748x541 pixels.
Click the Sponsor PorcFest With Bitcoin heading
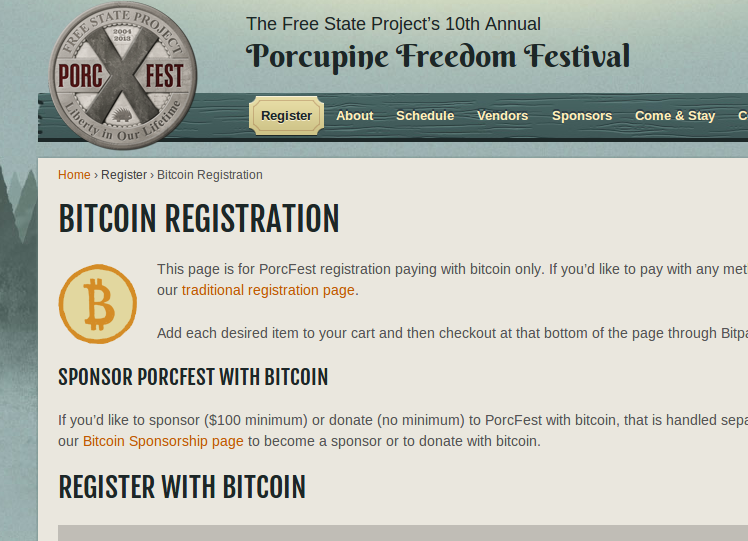coord(193,377)
